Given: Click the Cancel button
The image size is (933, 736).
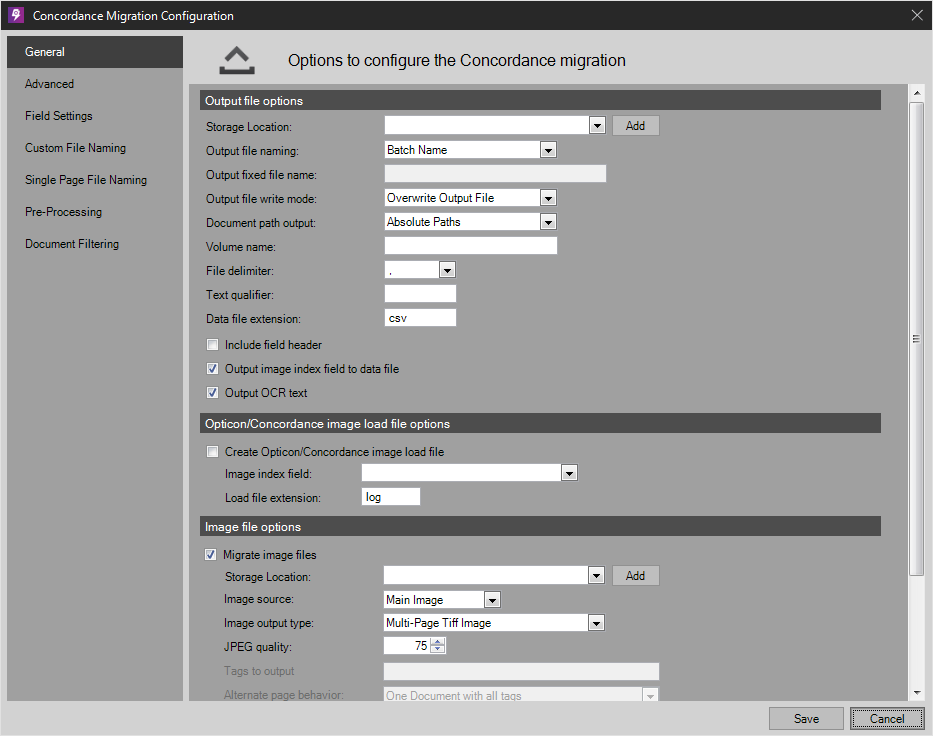Looking at the screenshot, I should coord(887,719).
